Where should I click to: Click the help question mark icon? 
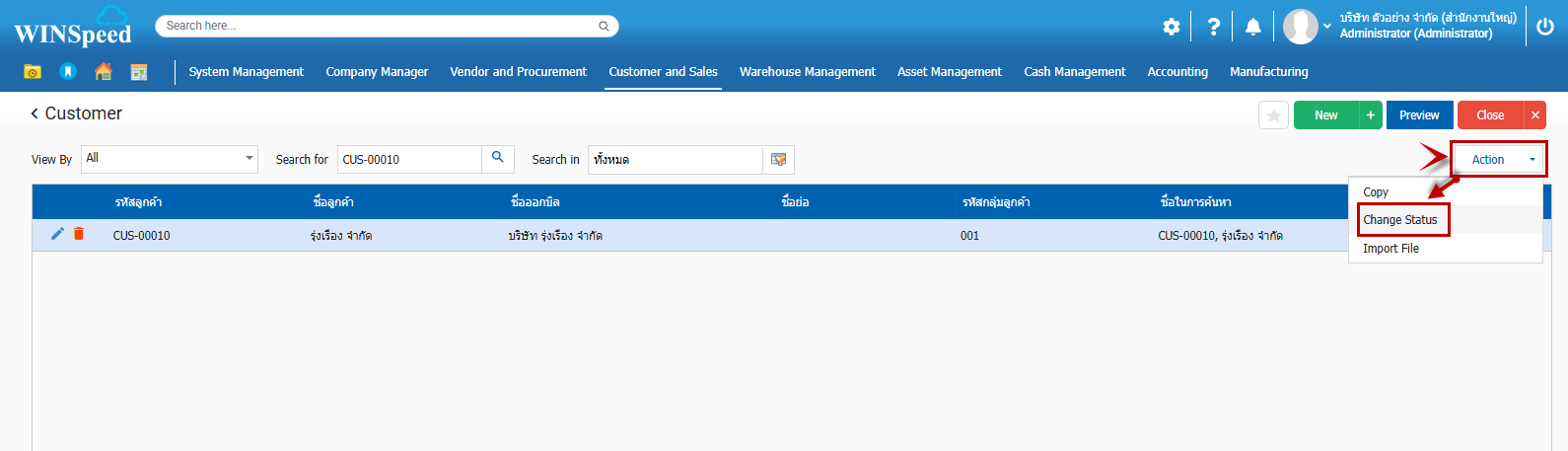tap(1214, 27)
